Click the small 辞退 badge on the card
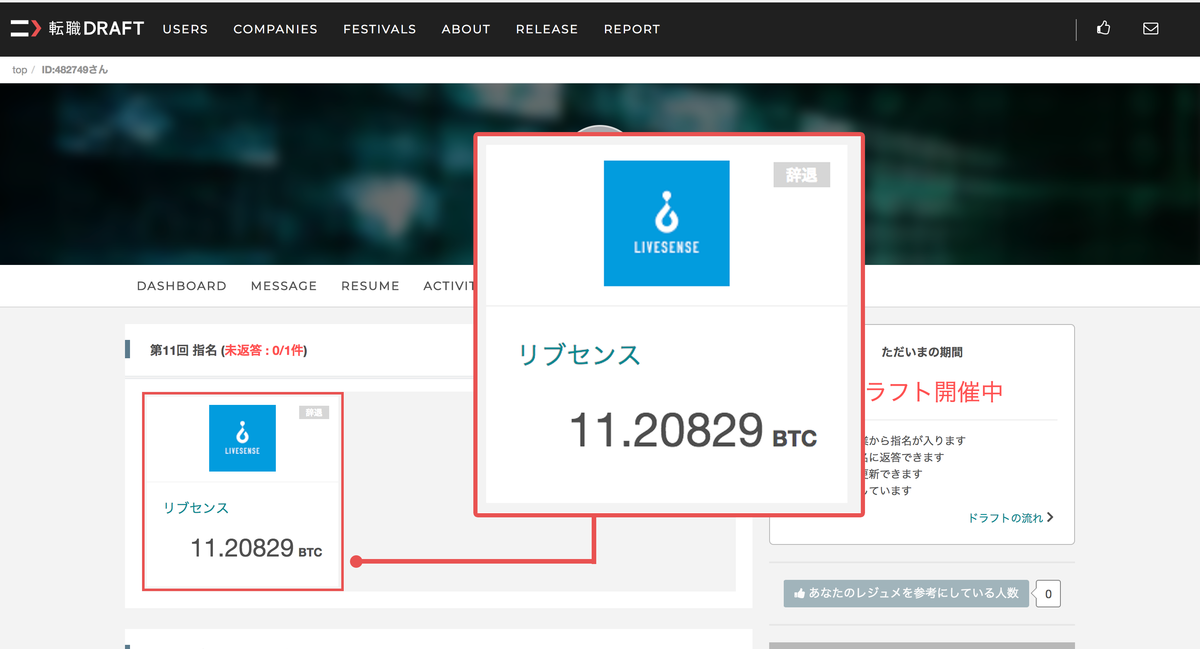Image resolution: width=1200 pixels, height=649 pixels. pyautogui.click(x=314, y=412)
